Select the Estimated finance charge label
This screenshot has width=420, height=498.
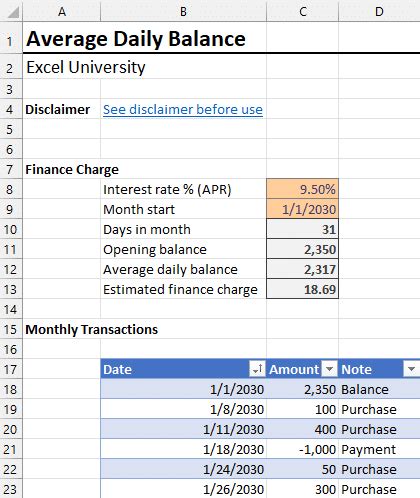click(183, 289)
